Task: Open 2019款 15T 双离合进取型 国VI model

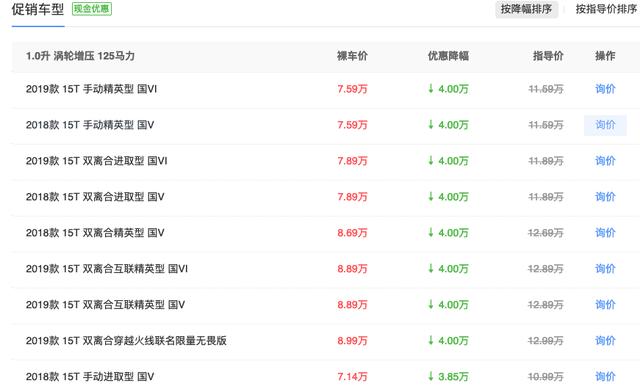Action: (96, 161)
